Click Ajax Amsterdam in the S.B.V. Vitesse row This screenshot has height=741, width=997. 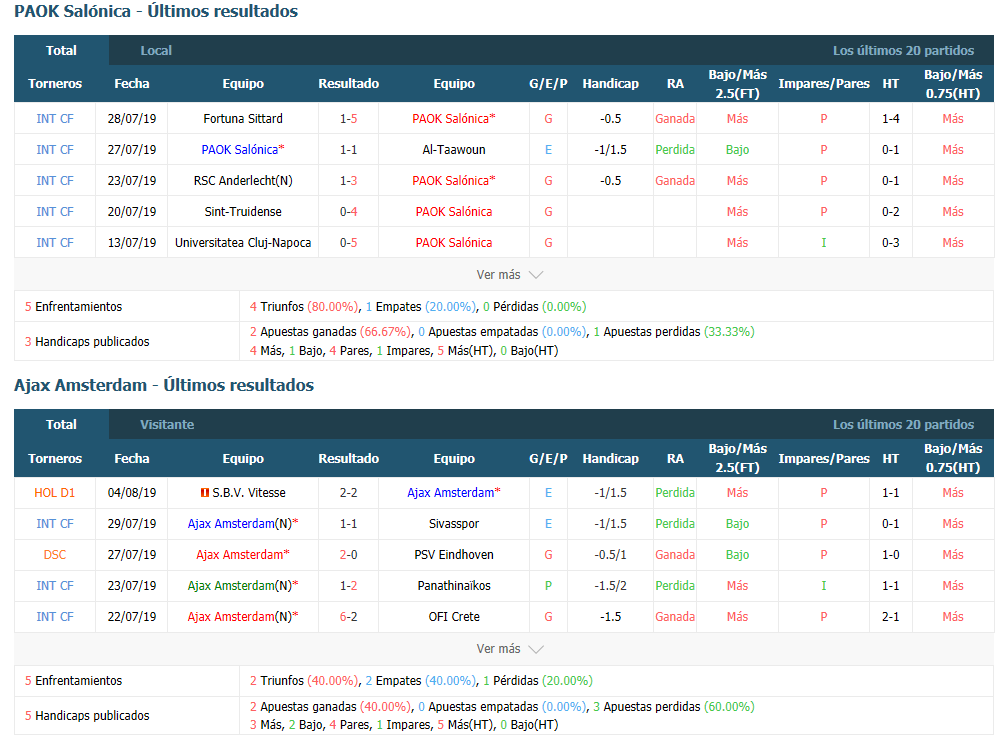click(451, 493)
